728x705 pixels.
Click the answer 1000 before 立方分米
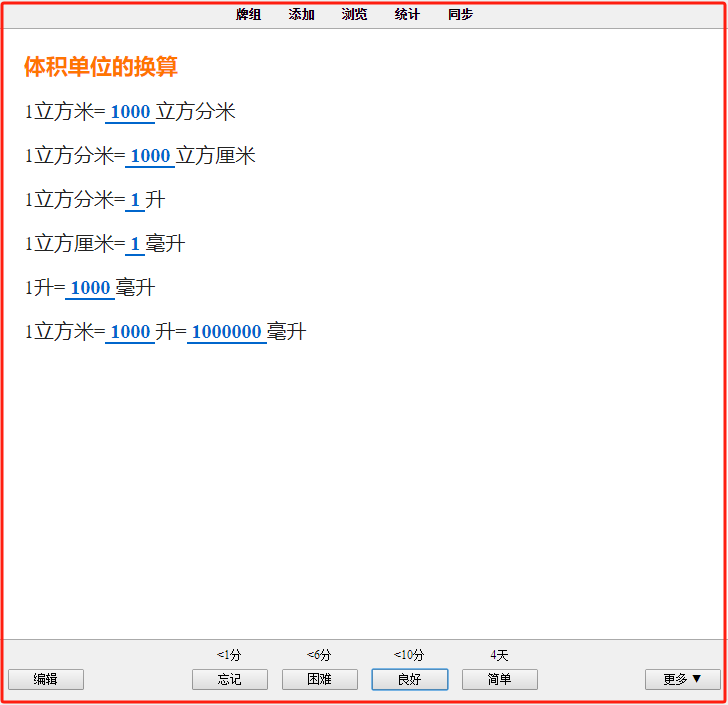pos(130,112)
